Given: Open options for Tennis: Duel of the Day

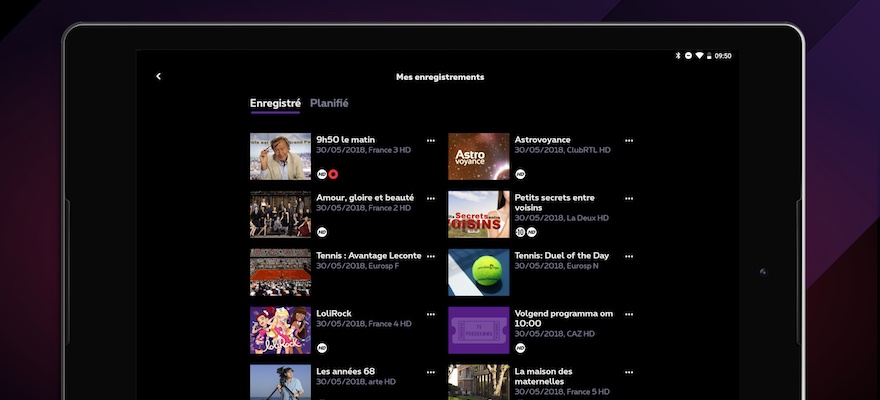Looking at the screenshot, I should click(629, 256).
